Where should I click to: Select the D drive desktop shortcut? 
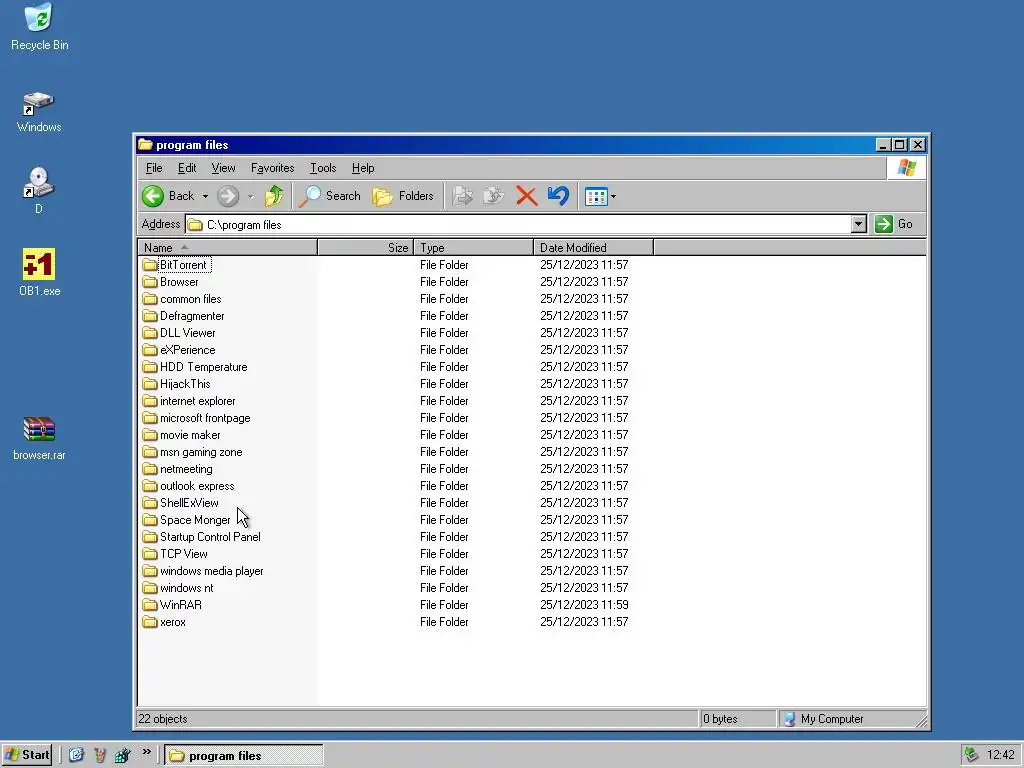(39, 191)
